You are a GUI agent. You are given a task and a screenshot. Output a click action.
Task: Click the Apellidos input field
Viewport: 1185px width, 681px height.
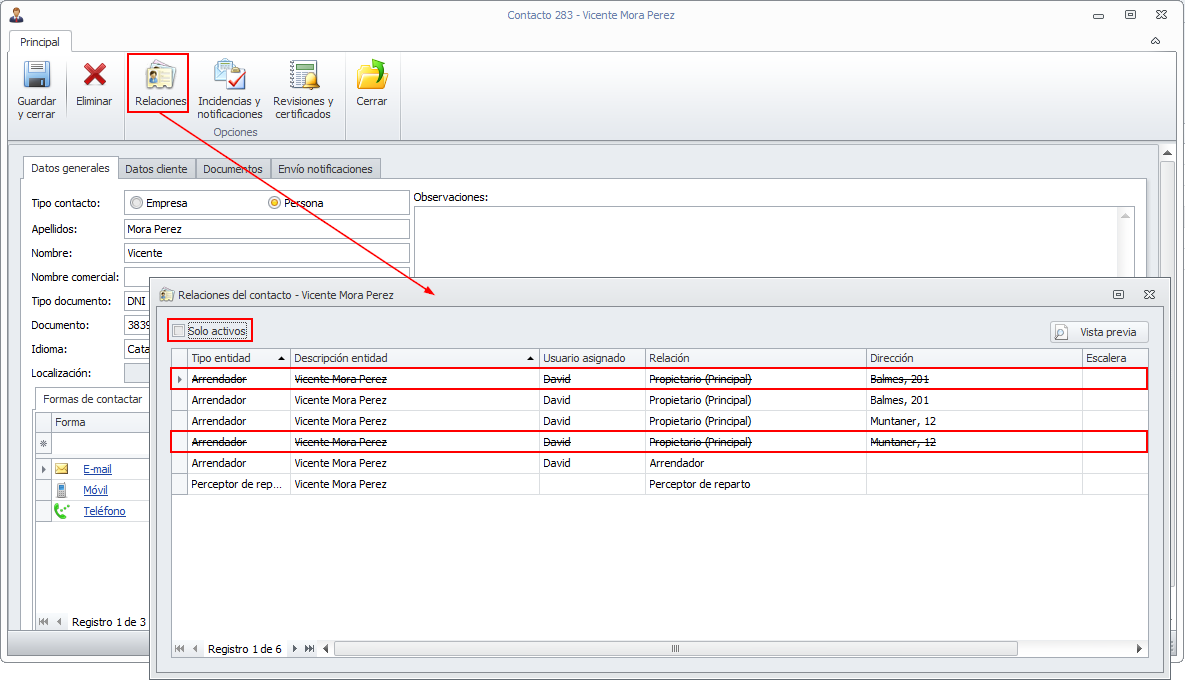pos(267,229)
